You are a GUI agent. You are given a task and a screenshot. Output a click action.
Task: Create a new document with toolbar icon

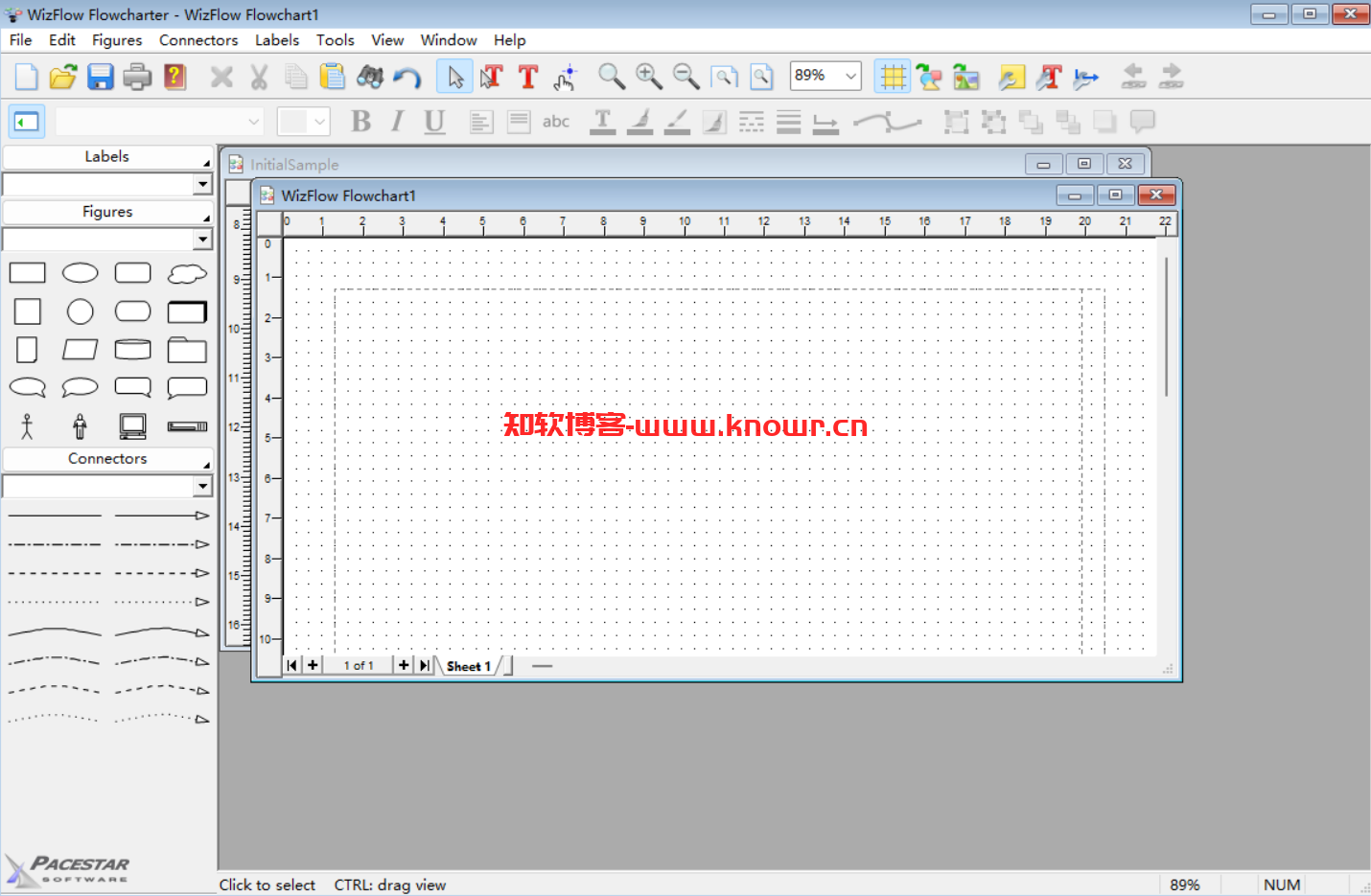pos(26,77)
